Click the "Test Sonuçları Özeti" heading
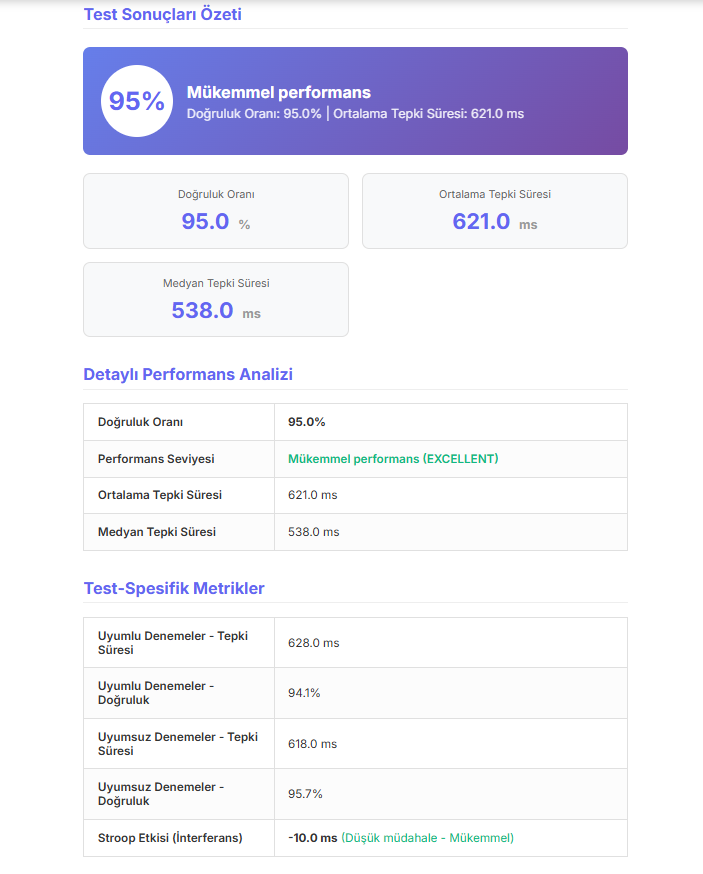This screenshot has width=703, height=874. (x=162, y=14)
